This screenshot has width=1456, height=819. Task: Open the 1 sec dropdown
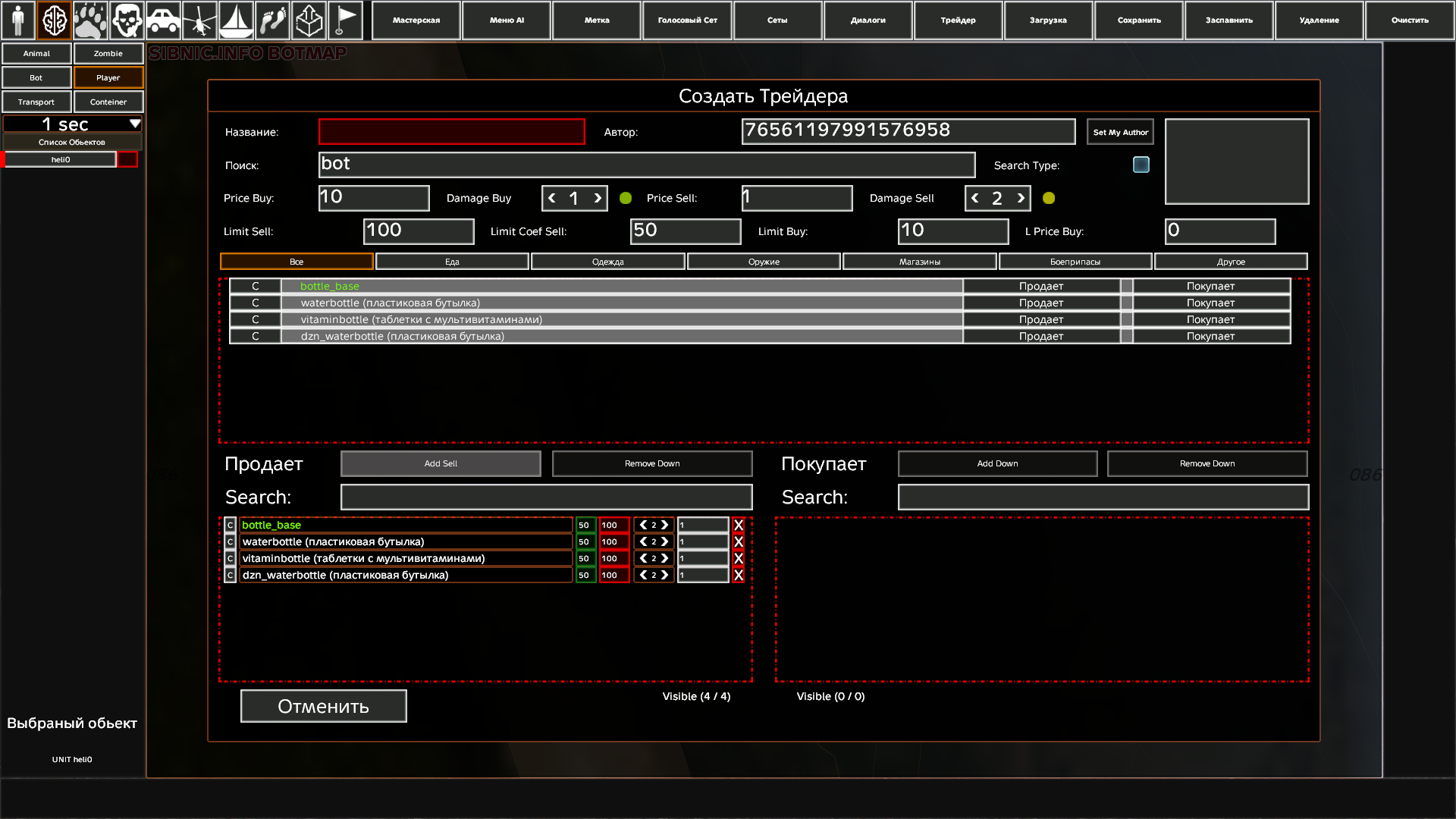point(73,124)
